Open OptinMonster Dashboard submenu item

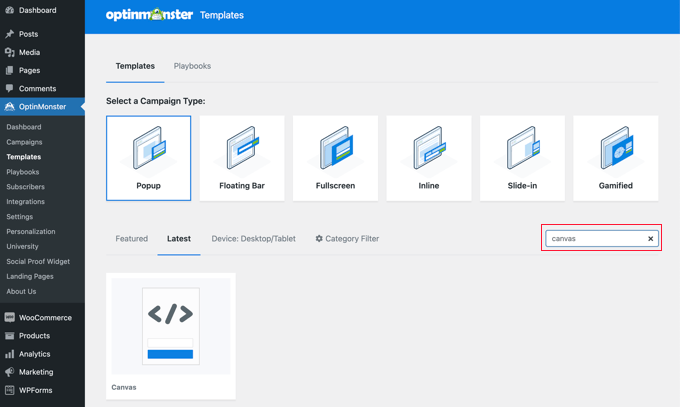(24, 127)
